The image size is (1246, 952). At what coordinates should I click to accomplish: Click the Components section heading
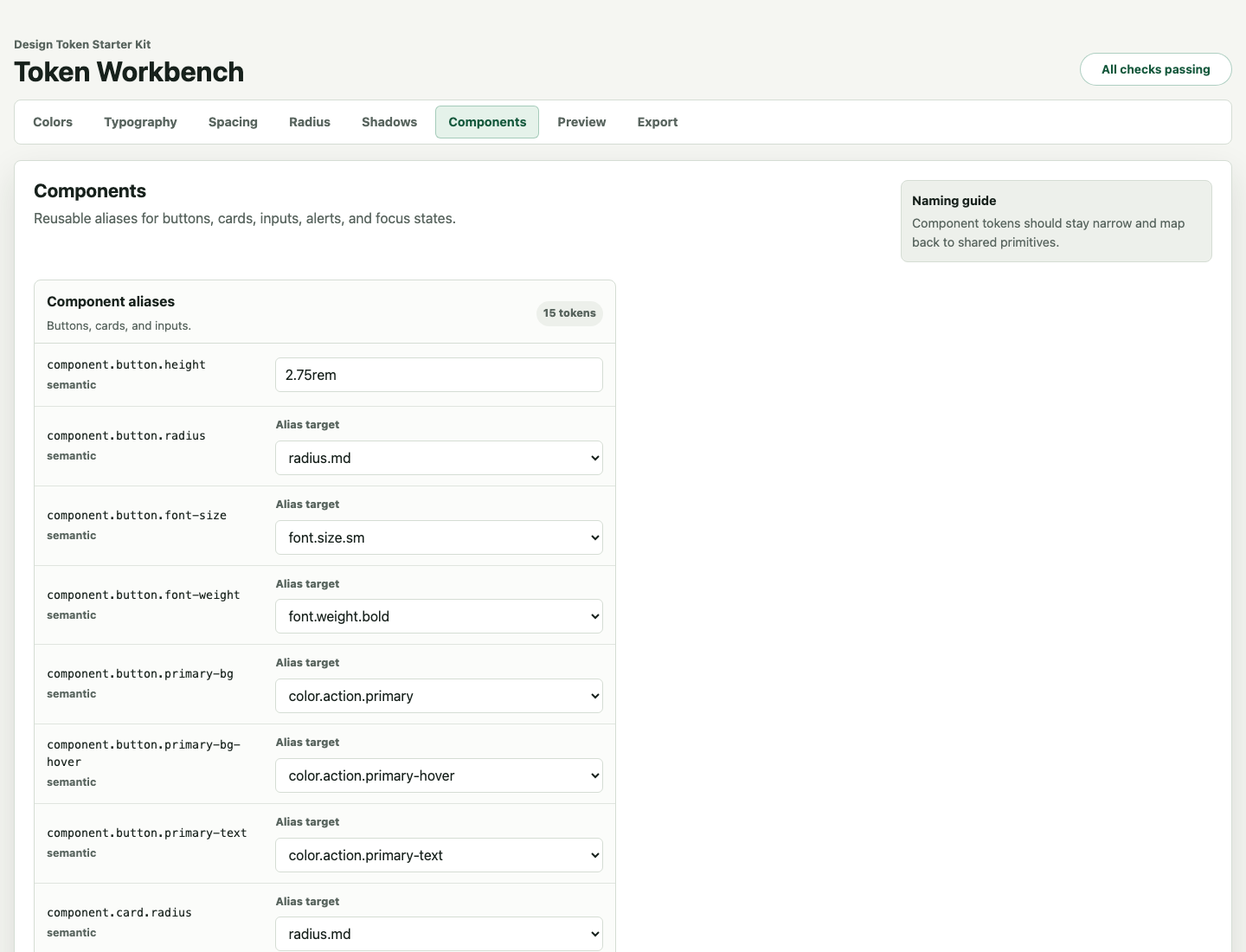tap(90, 191)
